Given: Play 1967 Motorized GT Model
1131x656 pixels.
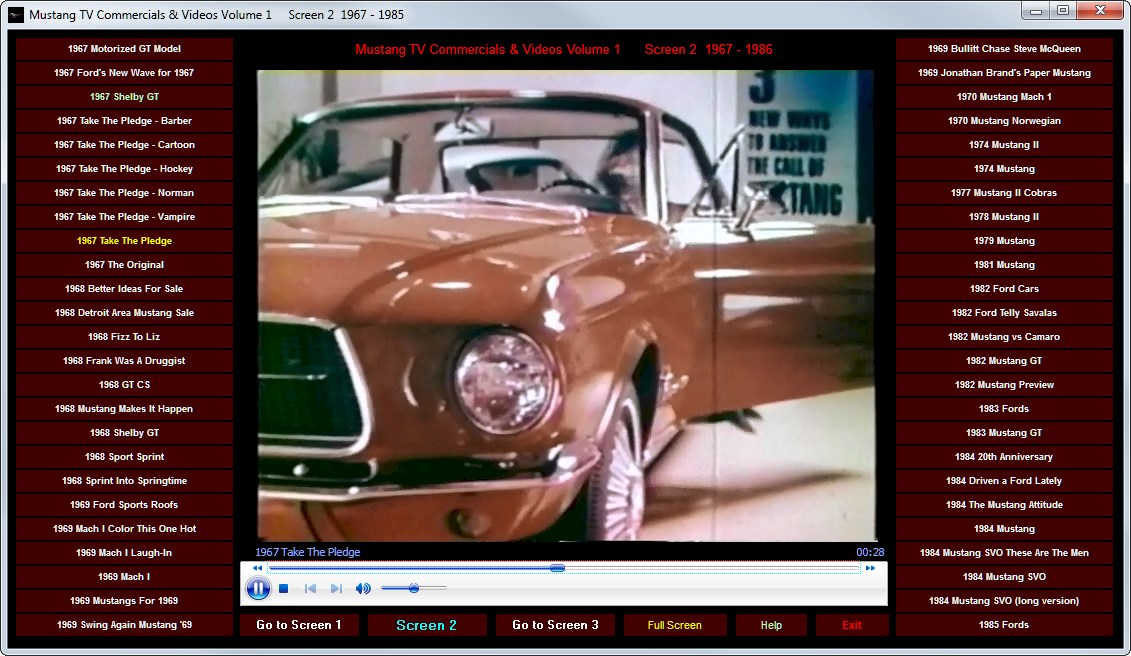Looking at the screenshot, I should click(124, 49).
